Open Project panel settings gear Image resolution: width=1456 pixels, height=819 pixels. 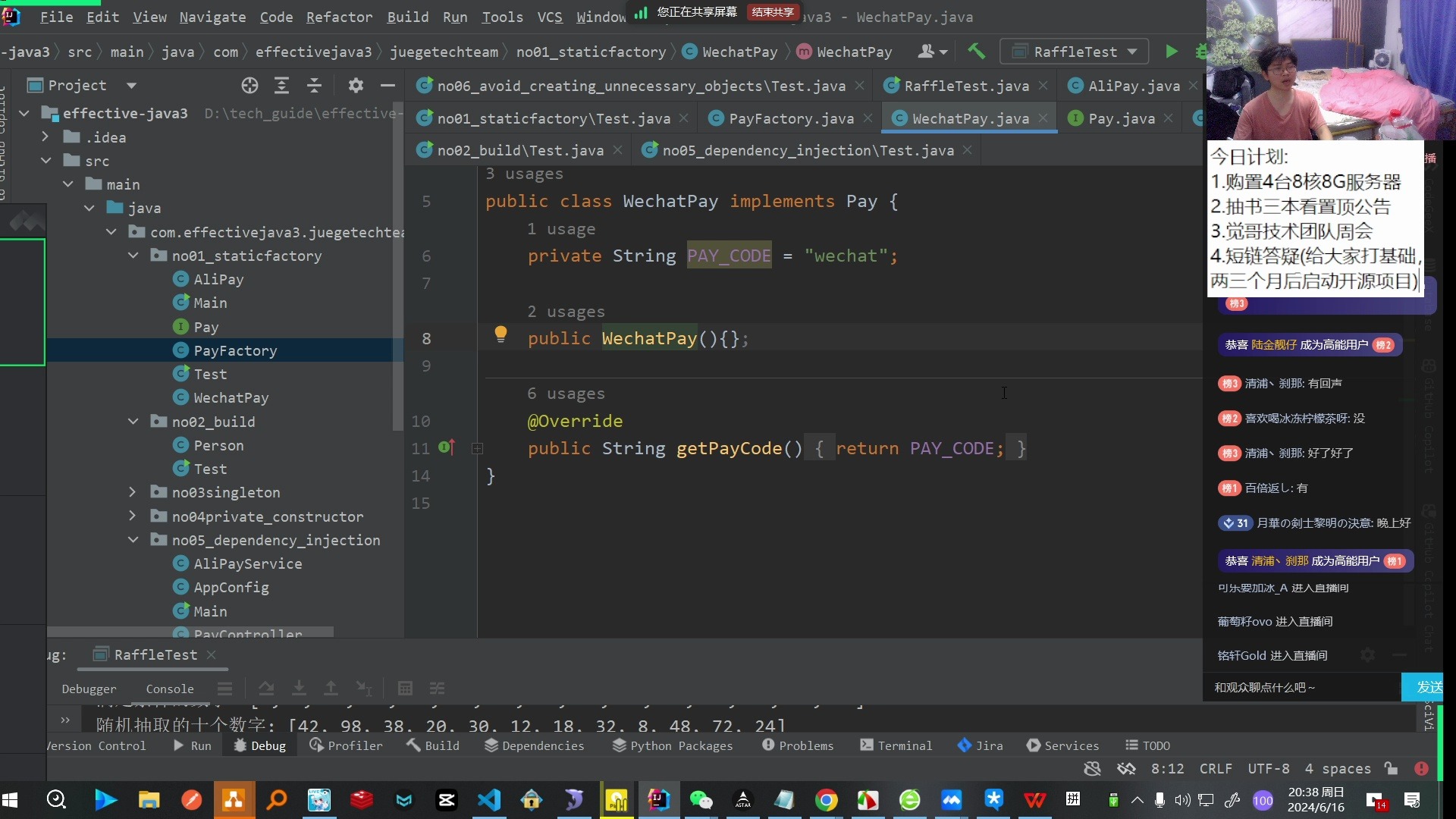356,86
